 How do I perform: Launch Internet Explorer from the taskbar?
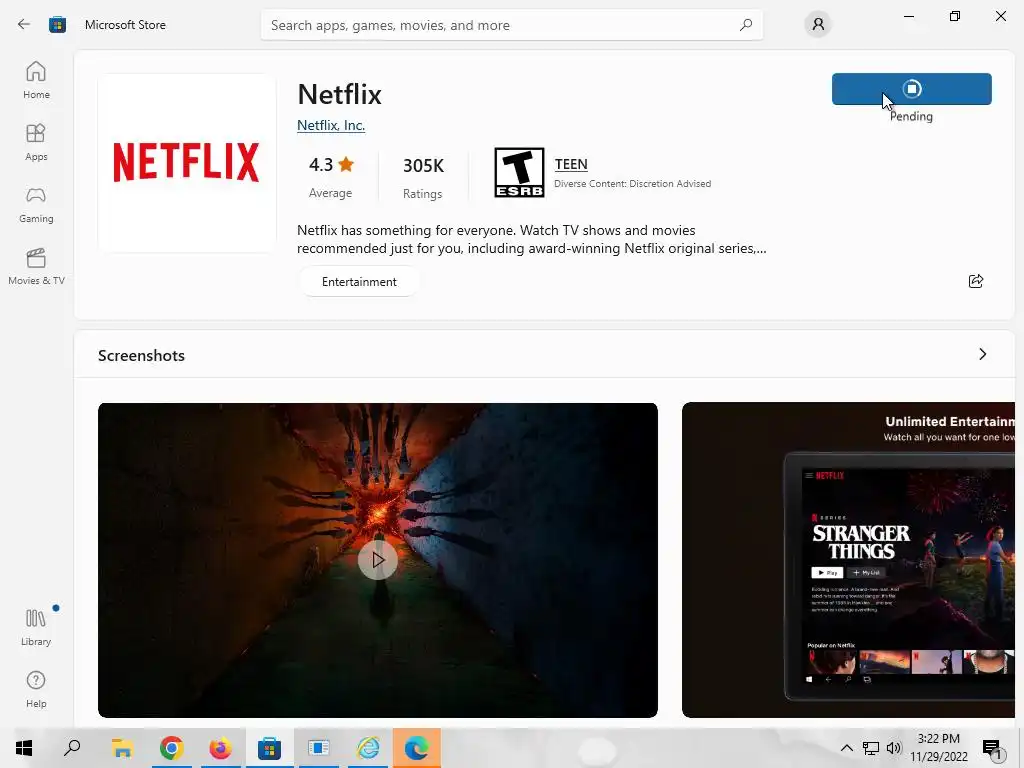coord(368,748)
